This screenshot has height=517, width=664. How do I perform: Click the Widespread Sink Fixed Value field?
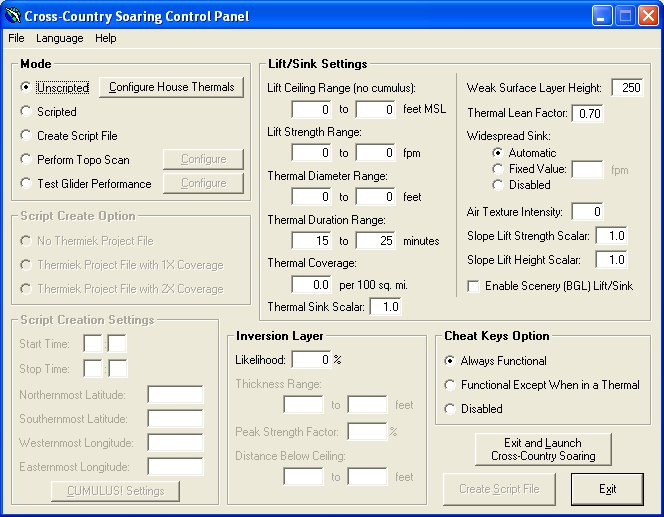point(588,169)
